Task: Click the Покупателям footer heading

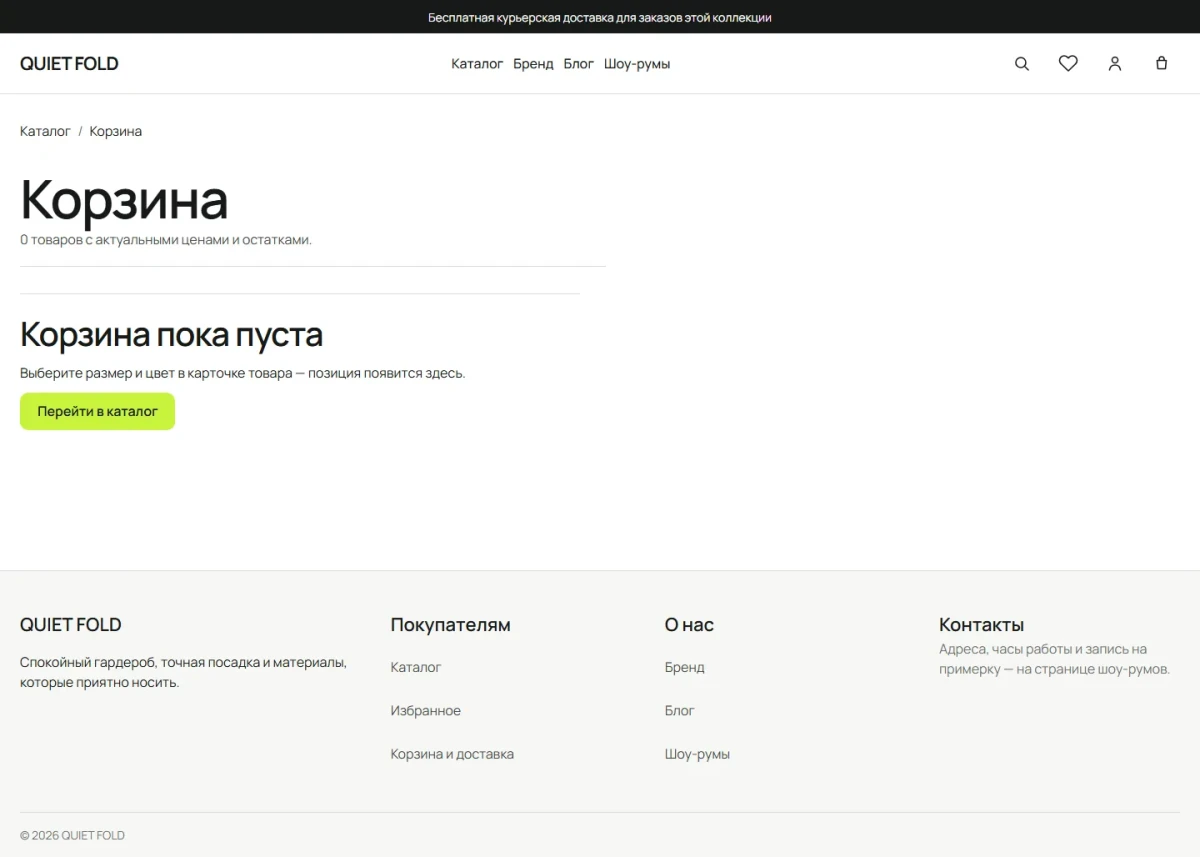Action: (x=451, y=625)
